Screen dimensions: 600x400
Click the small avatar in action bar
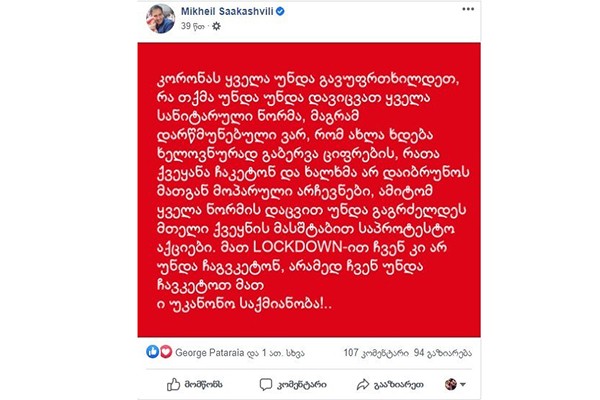[451, 384]
